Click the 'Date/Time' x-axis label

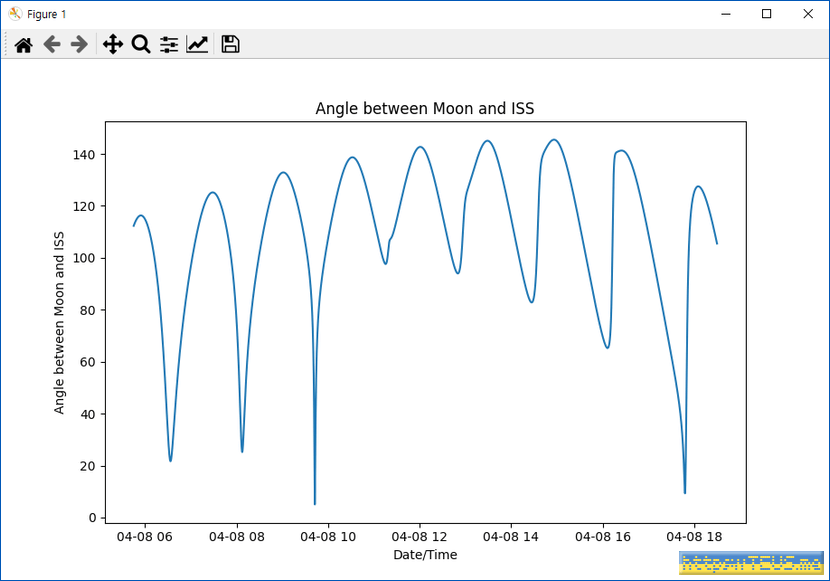[x=425, y=554]
